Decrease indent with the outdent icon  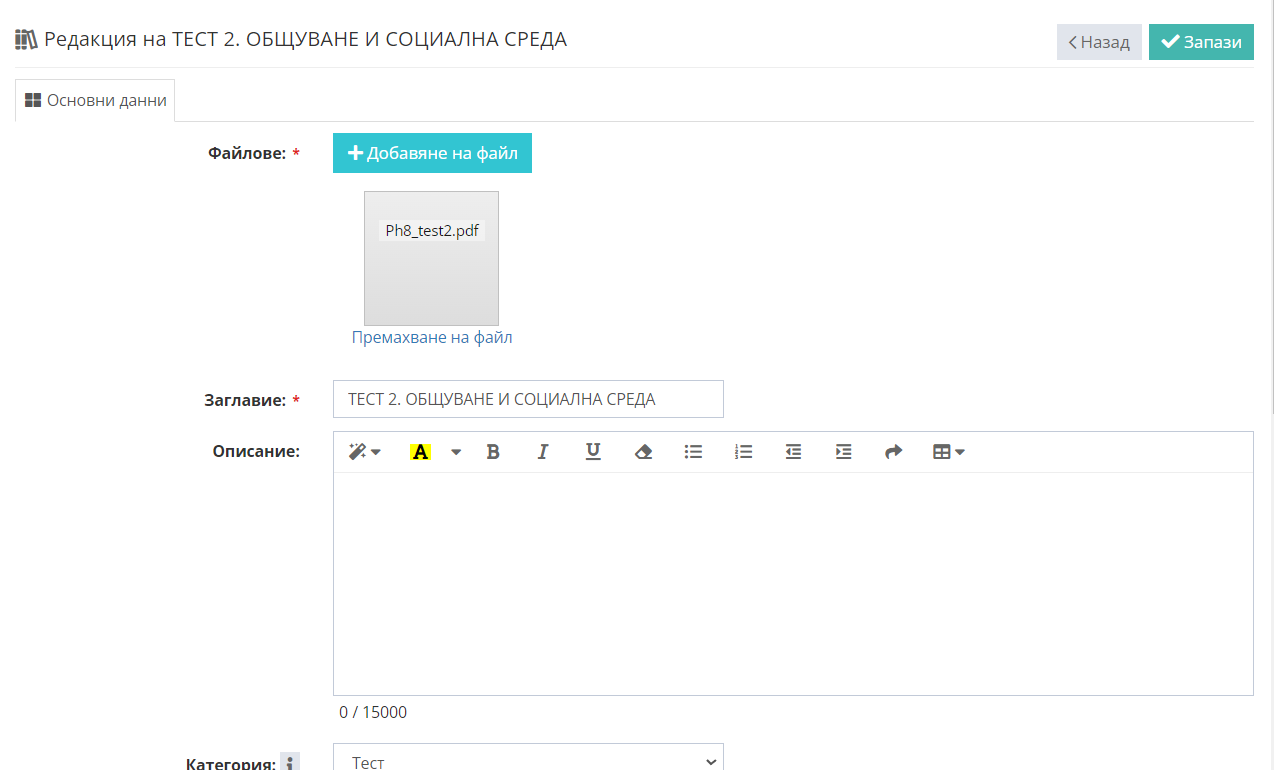793,452
